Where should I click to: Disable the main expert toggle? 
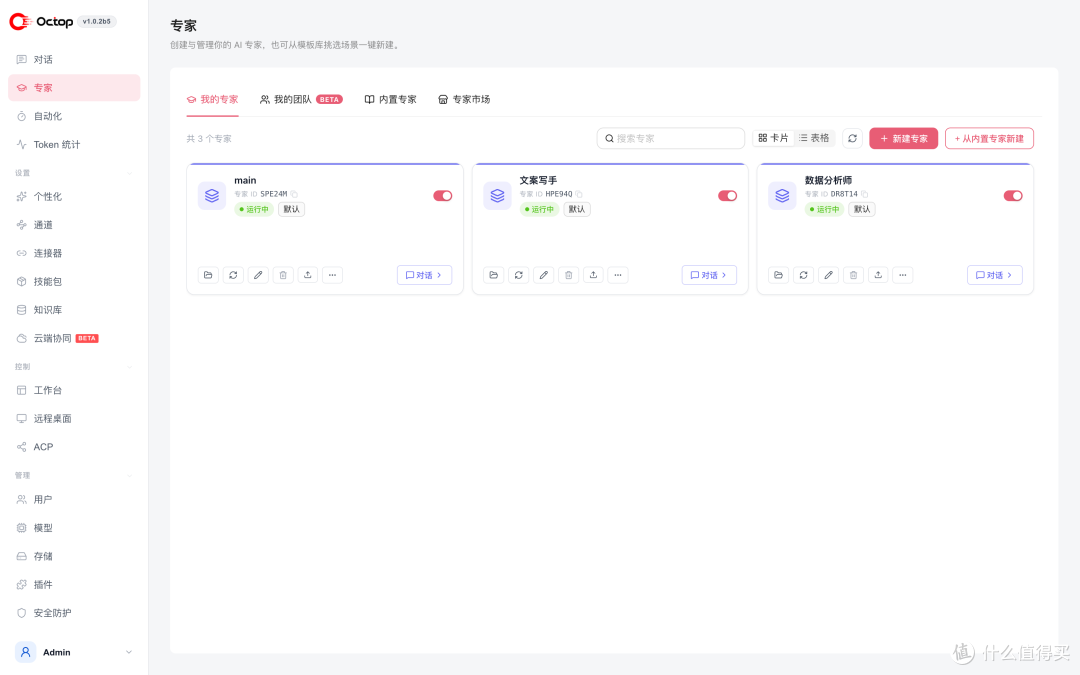443,196
